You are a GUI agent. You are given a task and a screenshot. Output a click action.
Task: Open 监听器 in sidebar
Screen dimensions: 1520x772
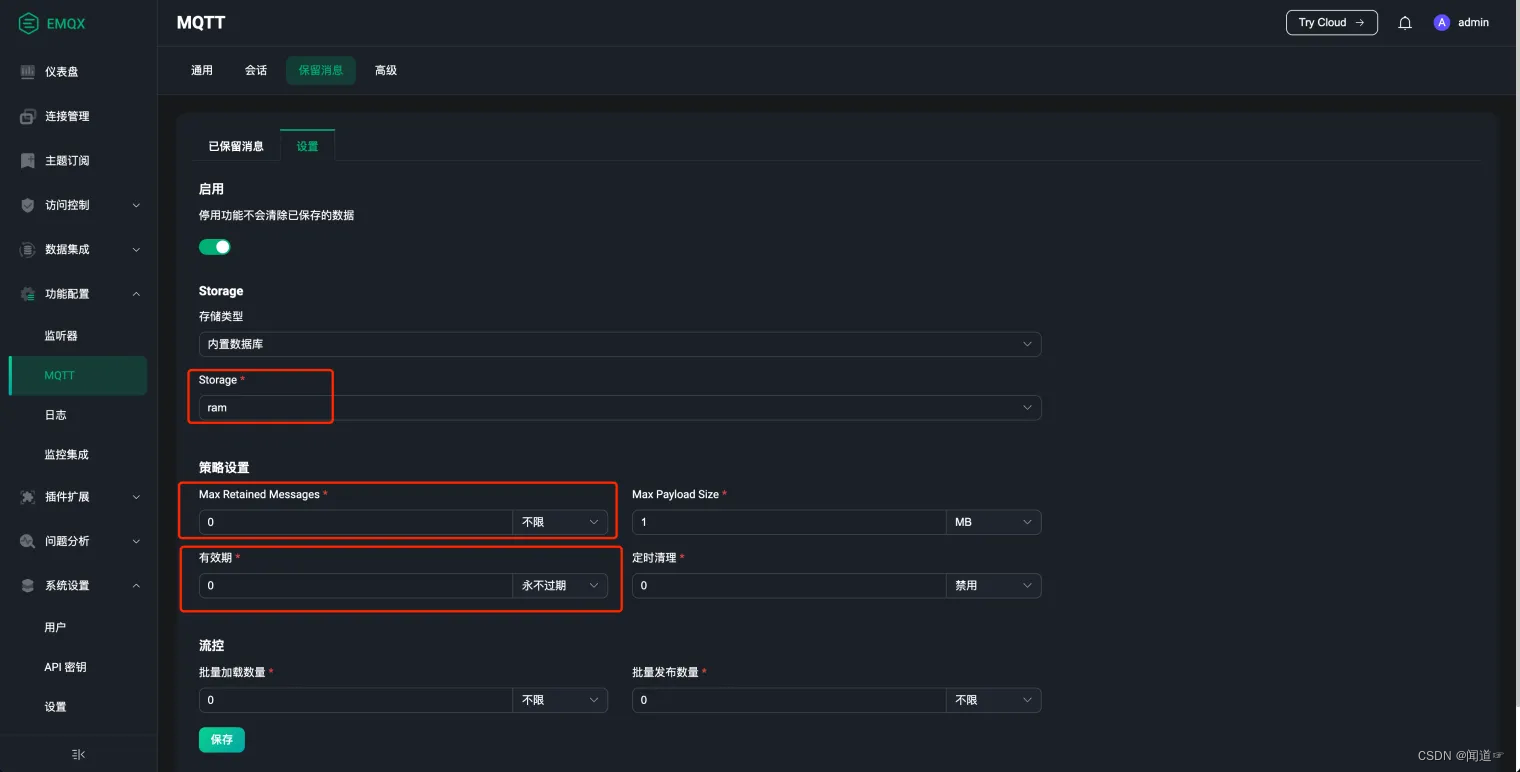point(61,336)
